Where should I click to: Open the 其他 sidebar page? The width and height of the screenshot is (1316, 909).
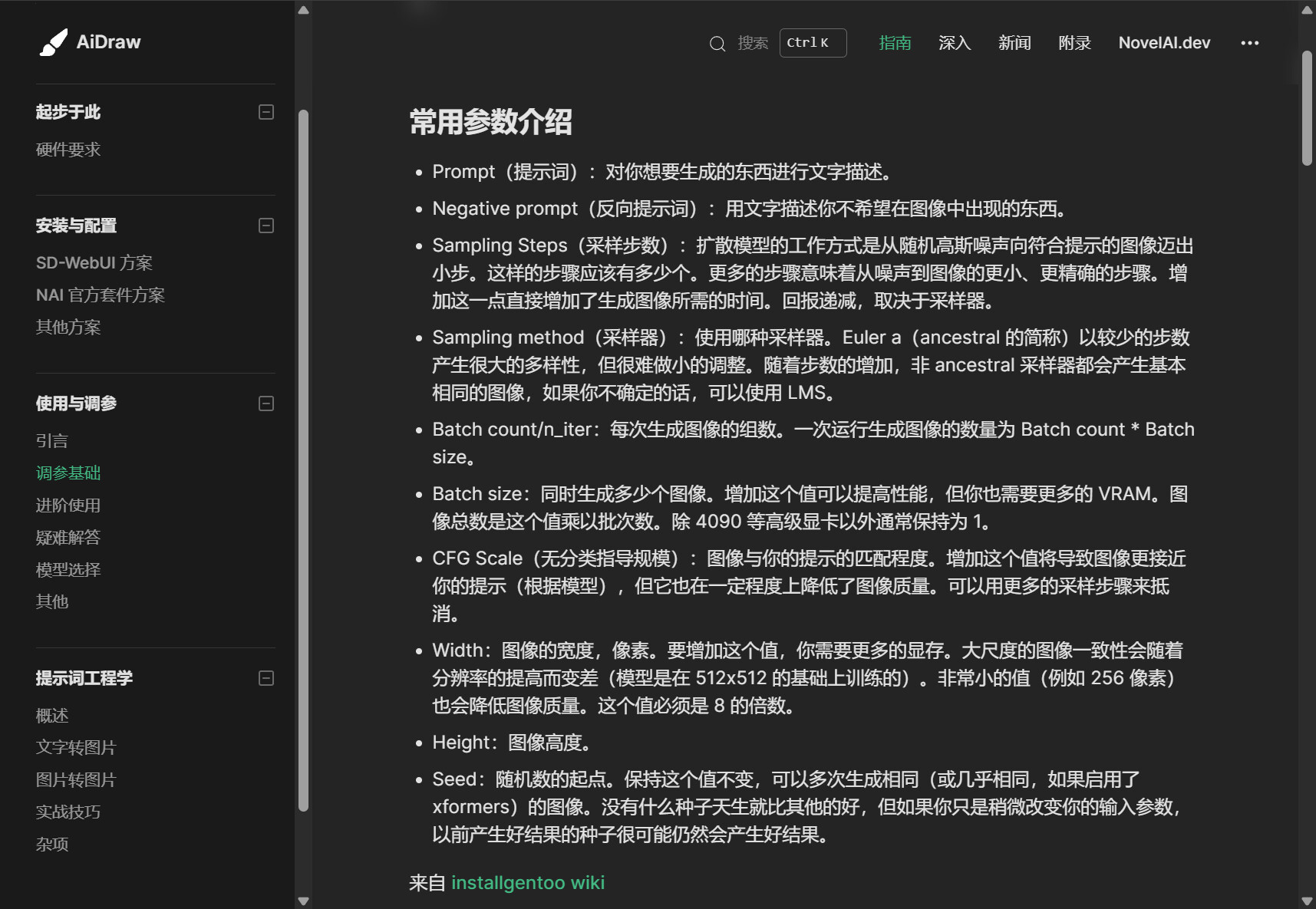click(52, 602)
